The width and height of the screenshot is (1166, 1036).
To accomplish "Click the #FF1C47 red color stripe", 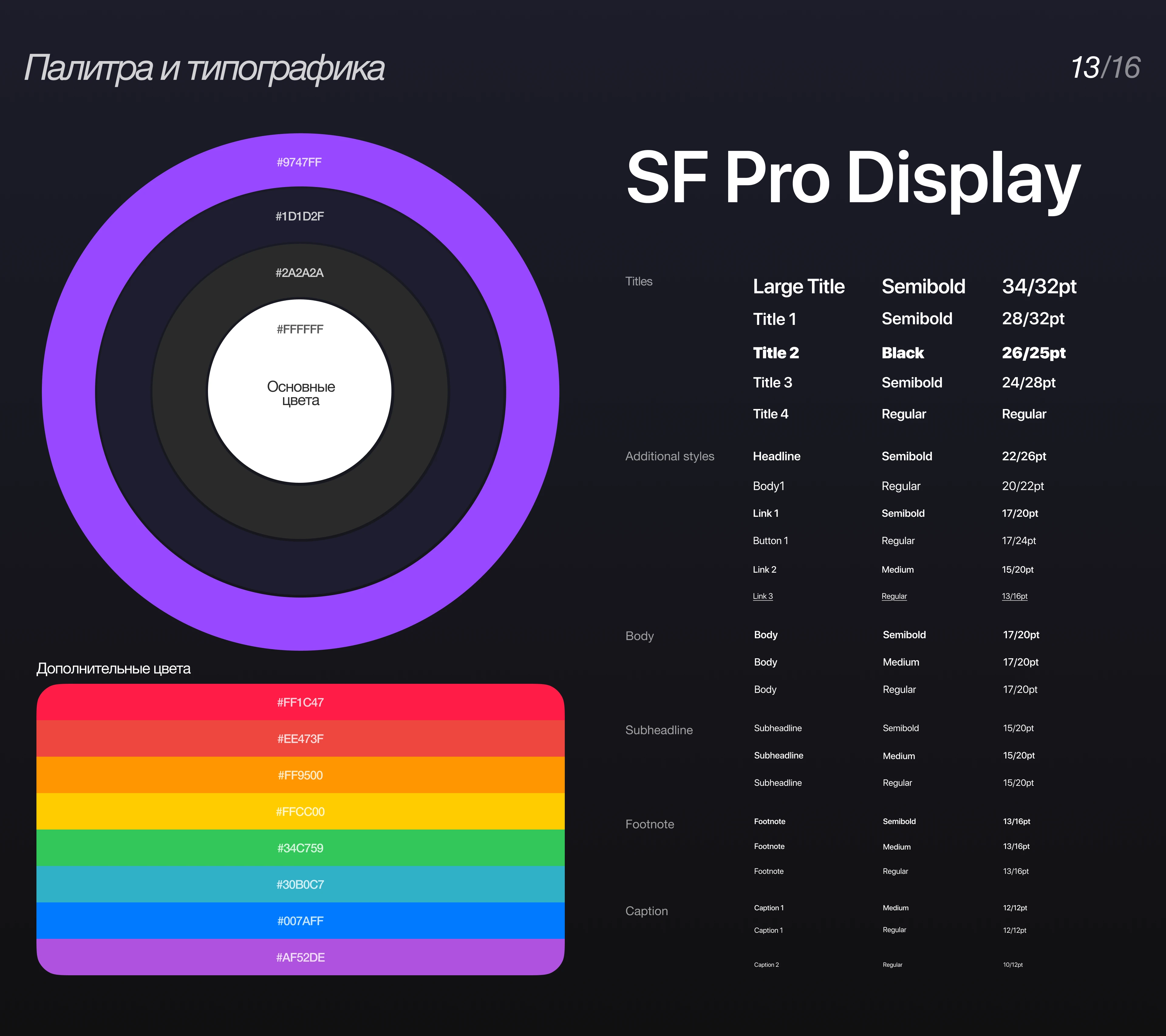I will (300, 702).
